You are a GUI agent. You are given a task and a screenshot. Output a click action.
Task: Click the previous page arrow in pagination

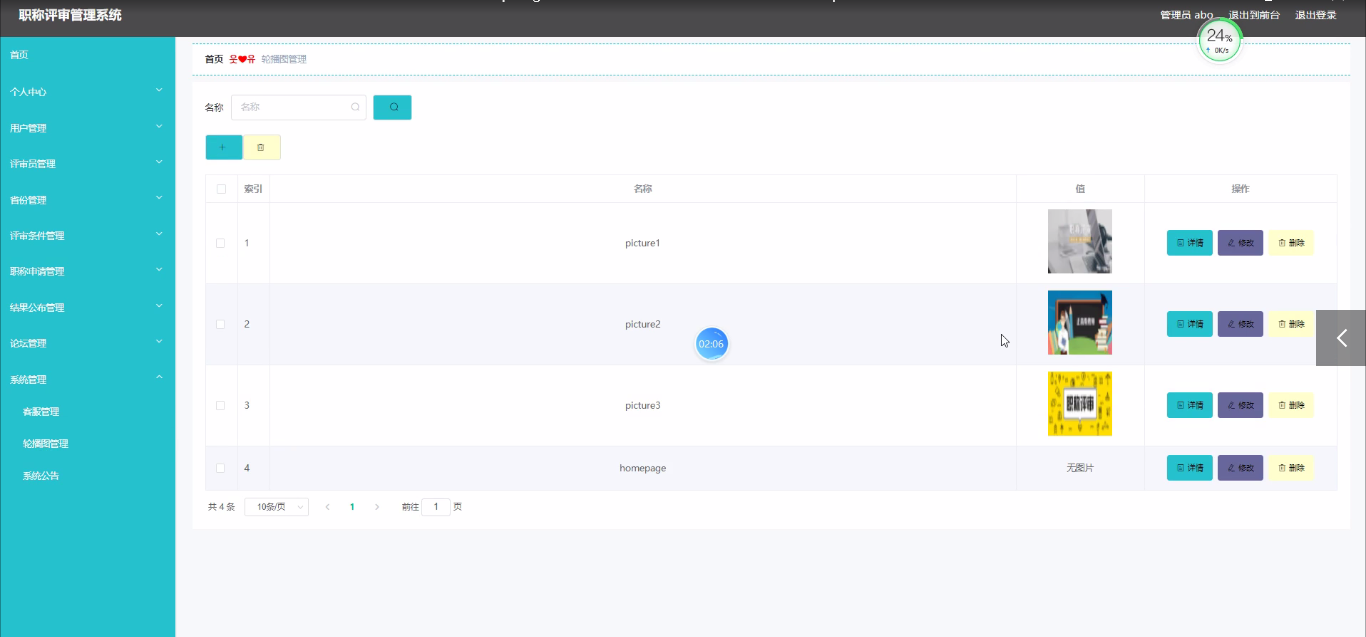pos(327,507)
